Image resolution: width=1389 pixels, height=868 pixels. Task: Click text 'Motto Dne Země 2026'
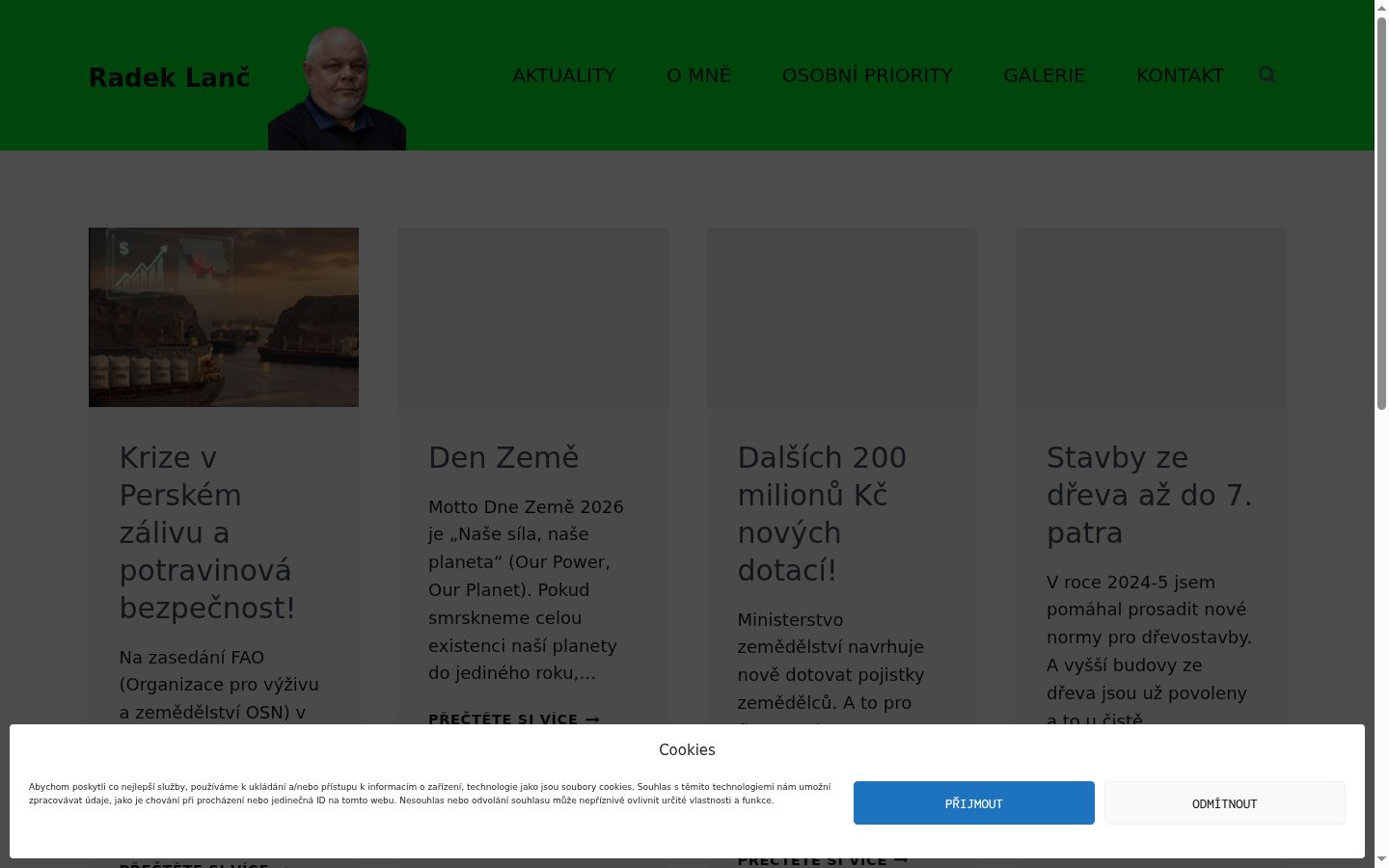[526, 506]
